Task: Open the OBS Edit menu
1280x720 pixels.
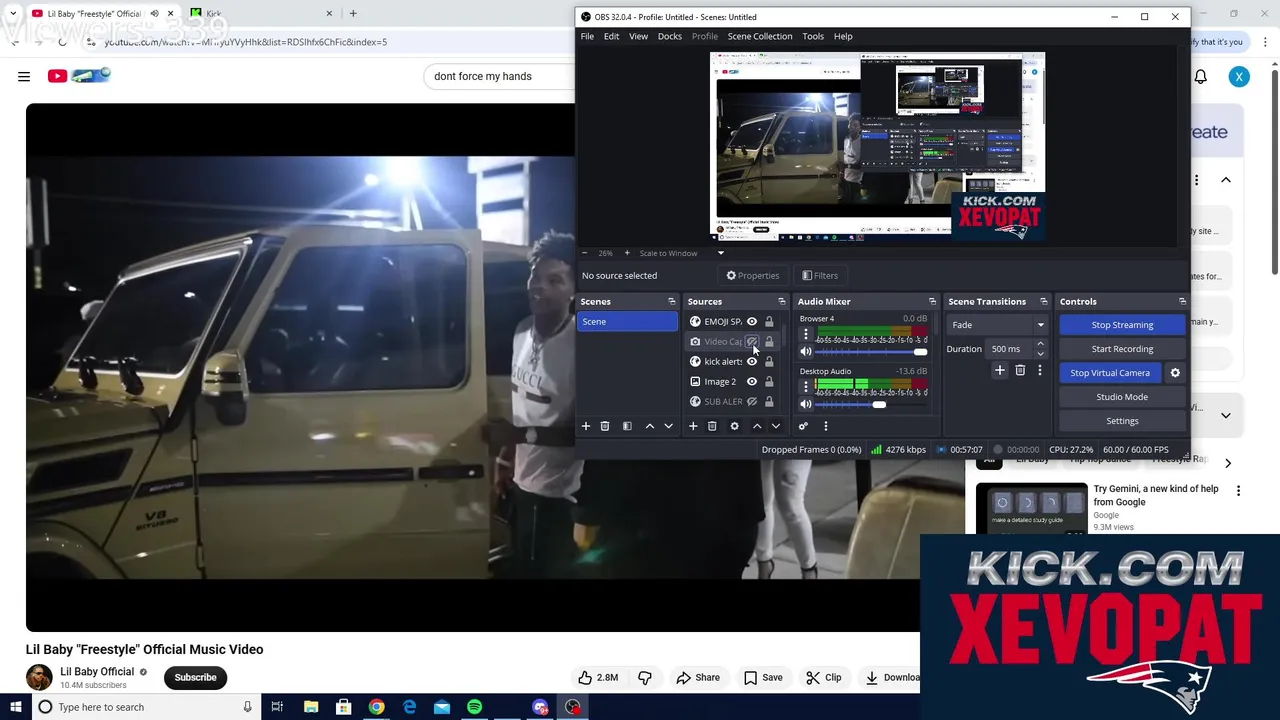Action: point(611,36)
